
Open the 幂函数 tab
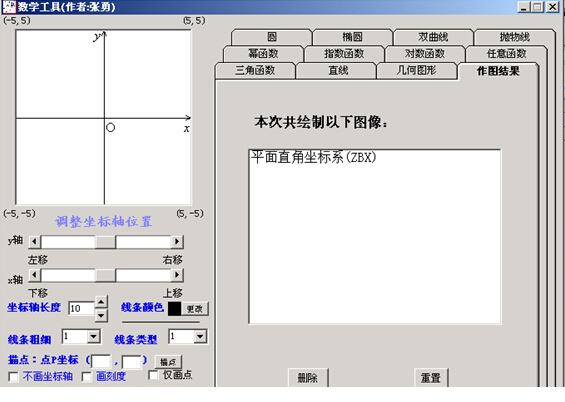click(x=263, y=53)
